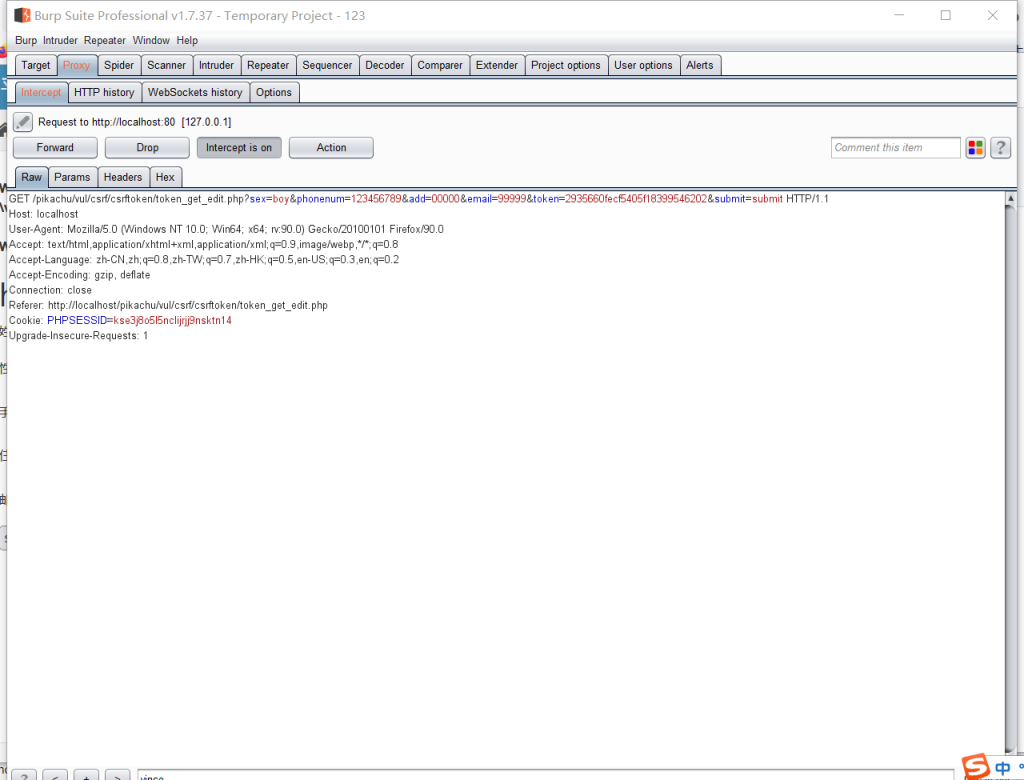Click the pencil edit target icon

click(22, 122)
